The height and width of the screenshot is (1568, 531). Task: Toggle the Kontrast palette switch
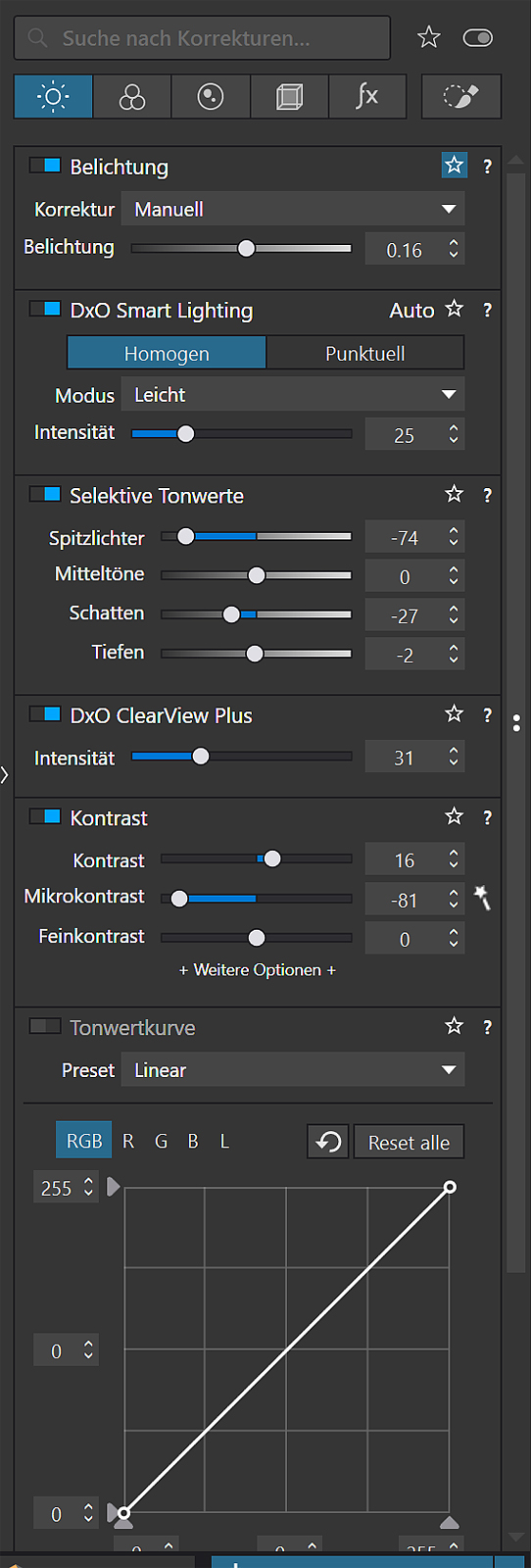click(45, 816)
